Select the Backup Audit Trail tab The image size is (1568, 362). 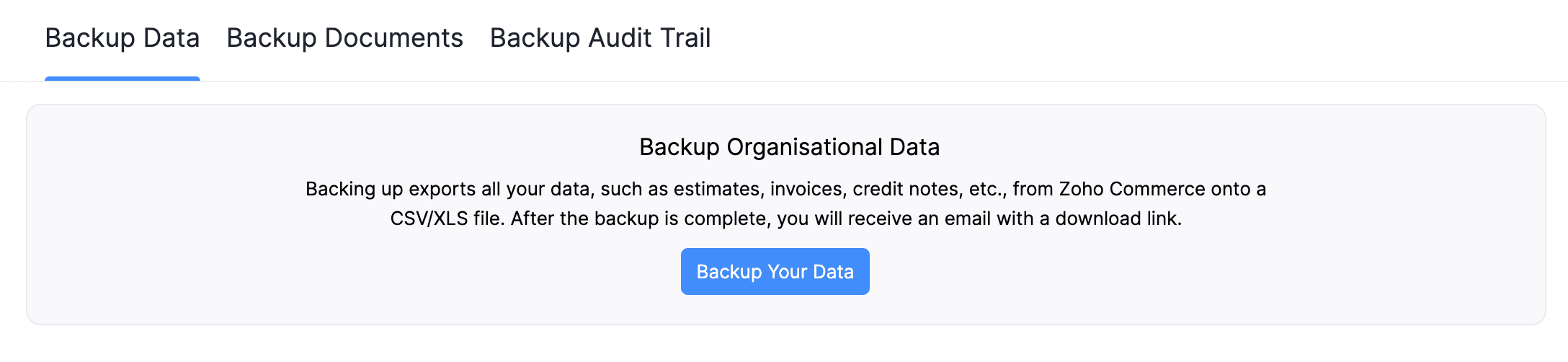click(x=600, y=38)
